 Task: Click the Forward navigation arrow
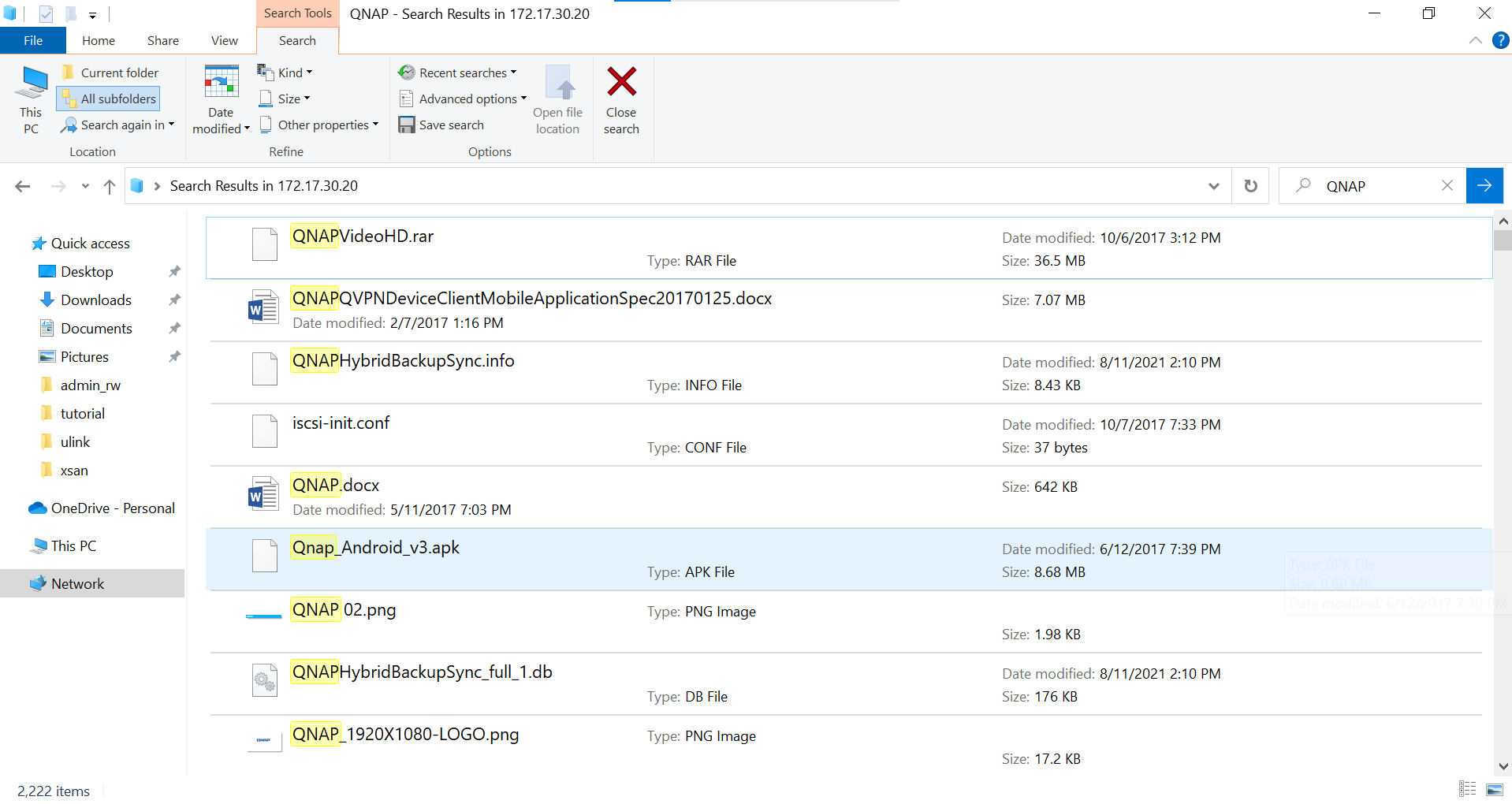[58, 186]
